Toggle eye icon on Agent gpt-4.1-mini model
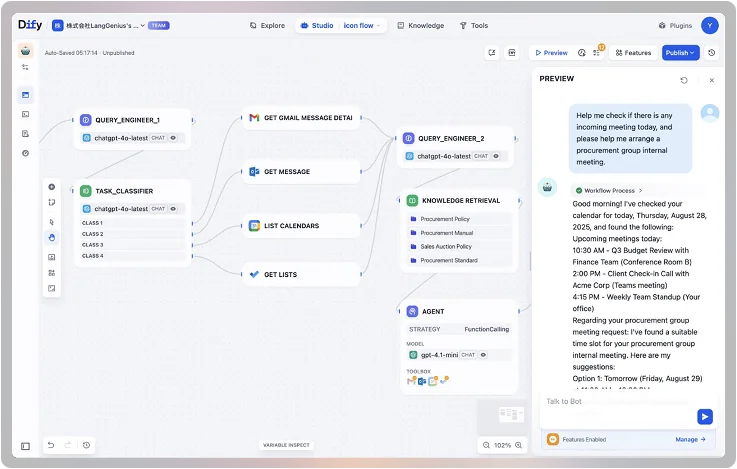This screenshot has height=469, width=737. 484,354
